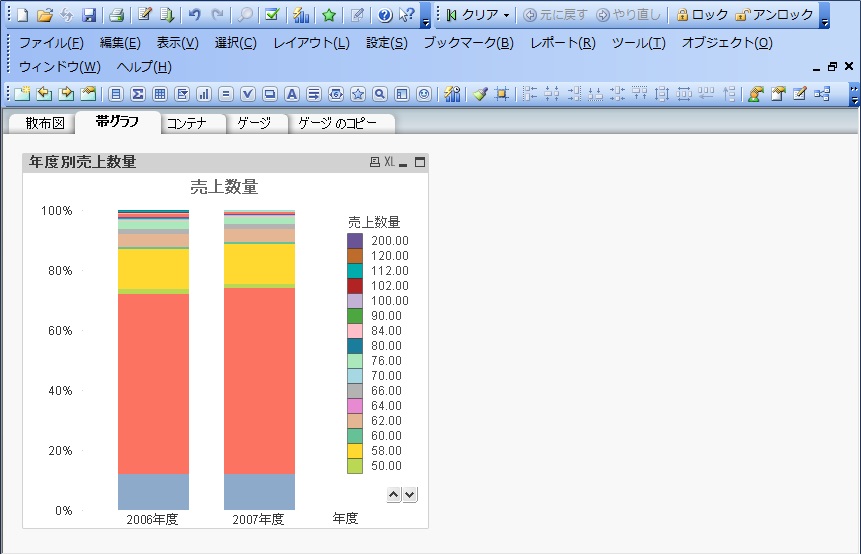Open help via the blue question mark icon
The image size is (861, 554).
click(385, 15)
